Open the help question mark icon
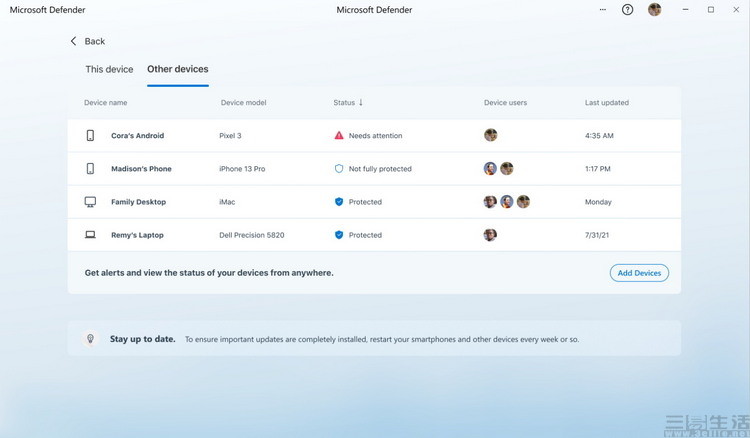Viewport: 750px width, 438px height. pyautogui.click(x=627, y=10)
